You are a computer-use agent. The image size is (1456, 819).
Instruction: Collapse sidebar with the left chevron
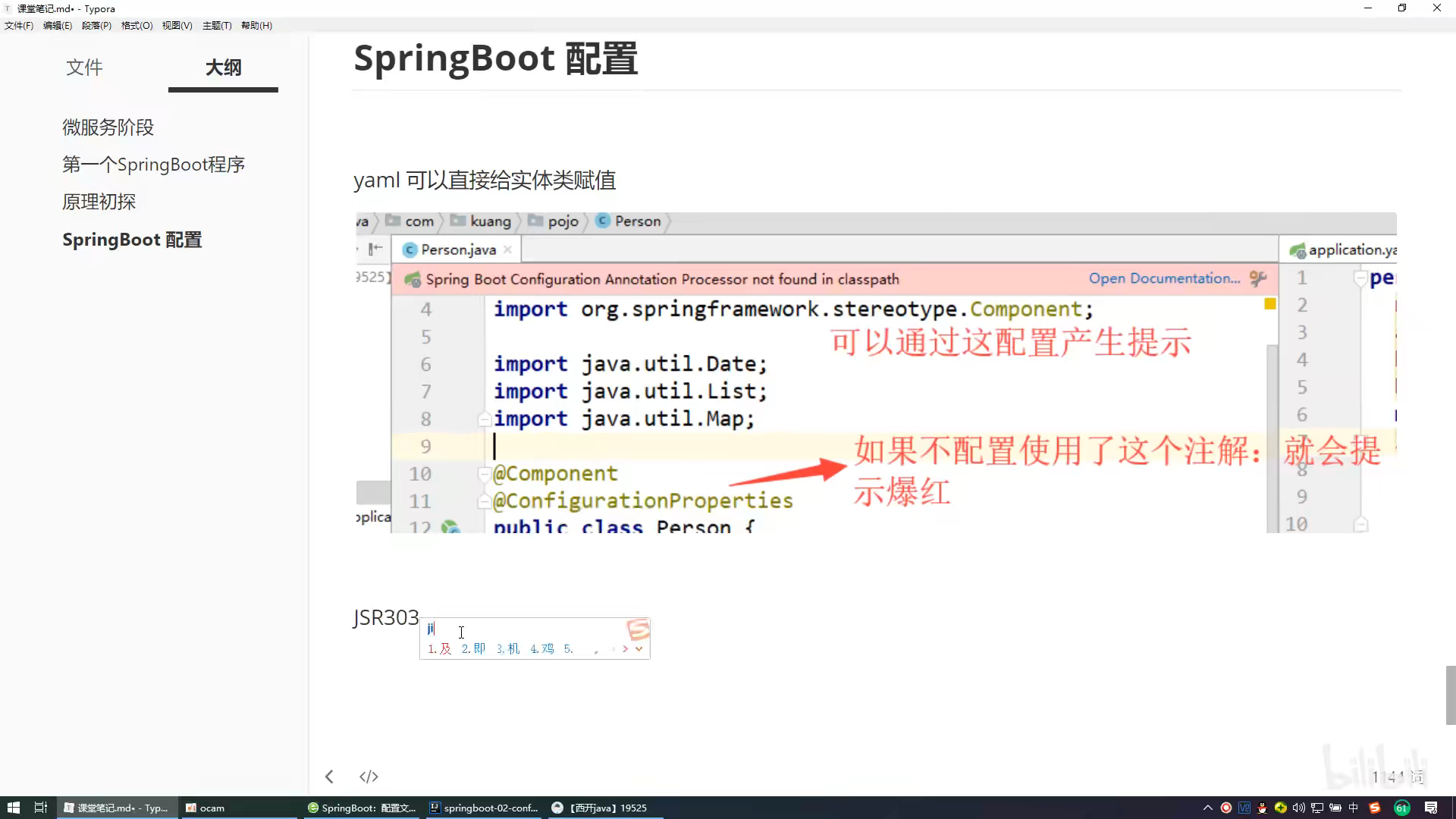coord(329,777)
